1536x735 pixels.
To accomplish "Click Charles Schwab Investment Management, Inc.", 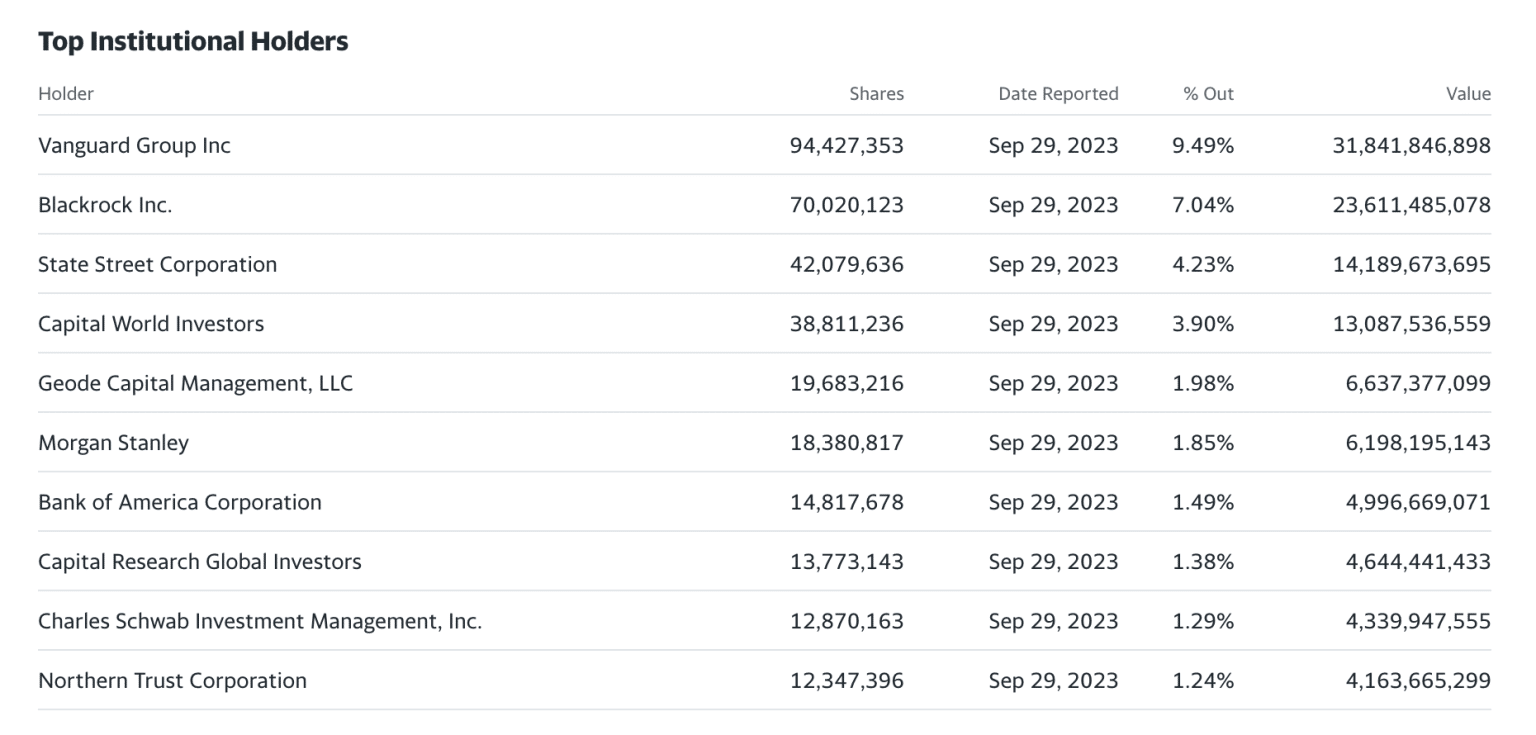I will [x=260, y=621].
